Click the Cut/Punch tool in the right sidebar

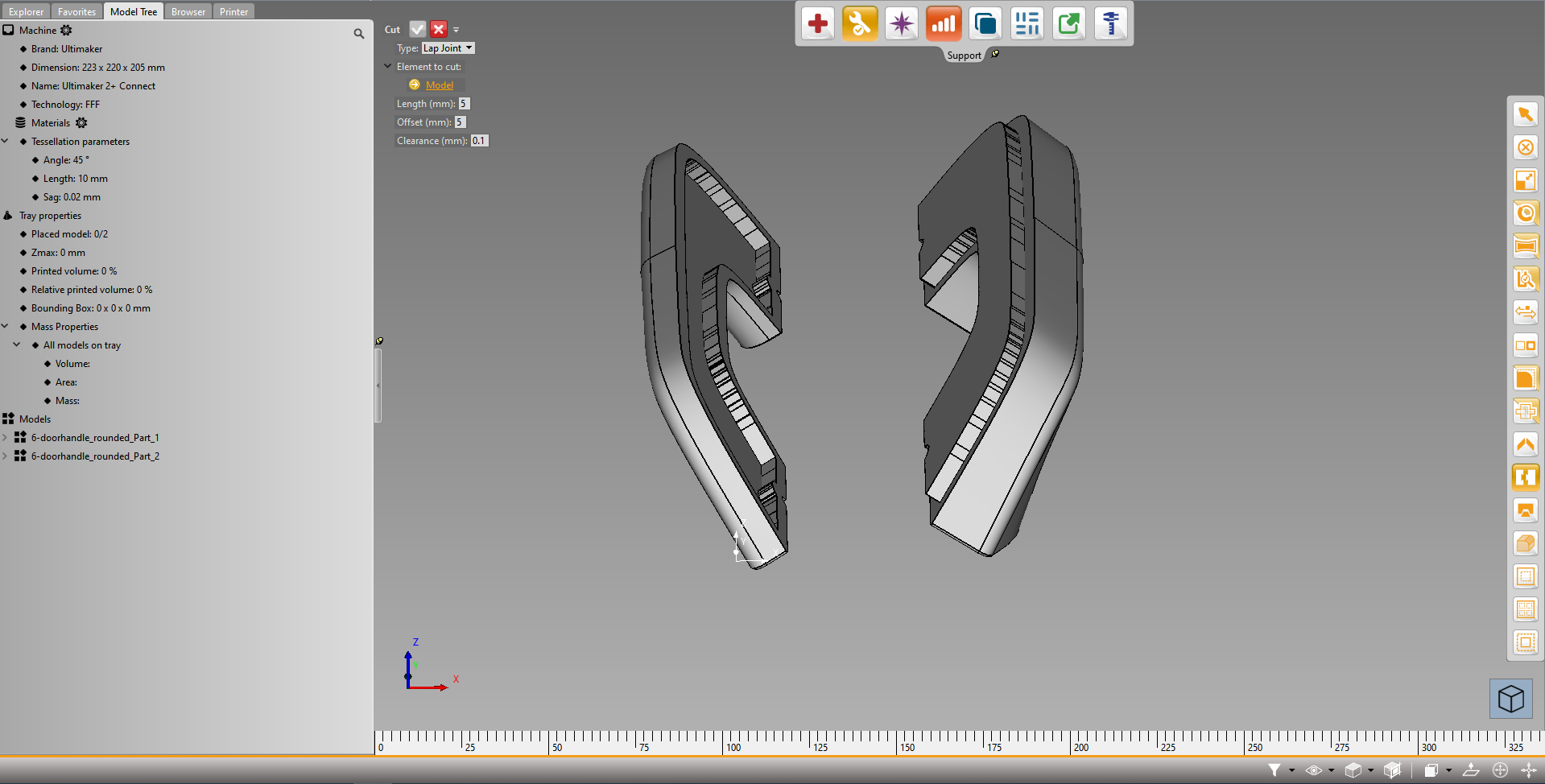pos(1525,477)
